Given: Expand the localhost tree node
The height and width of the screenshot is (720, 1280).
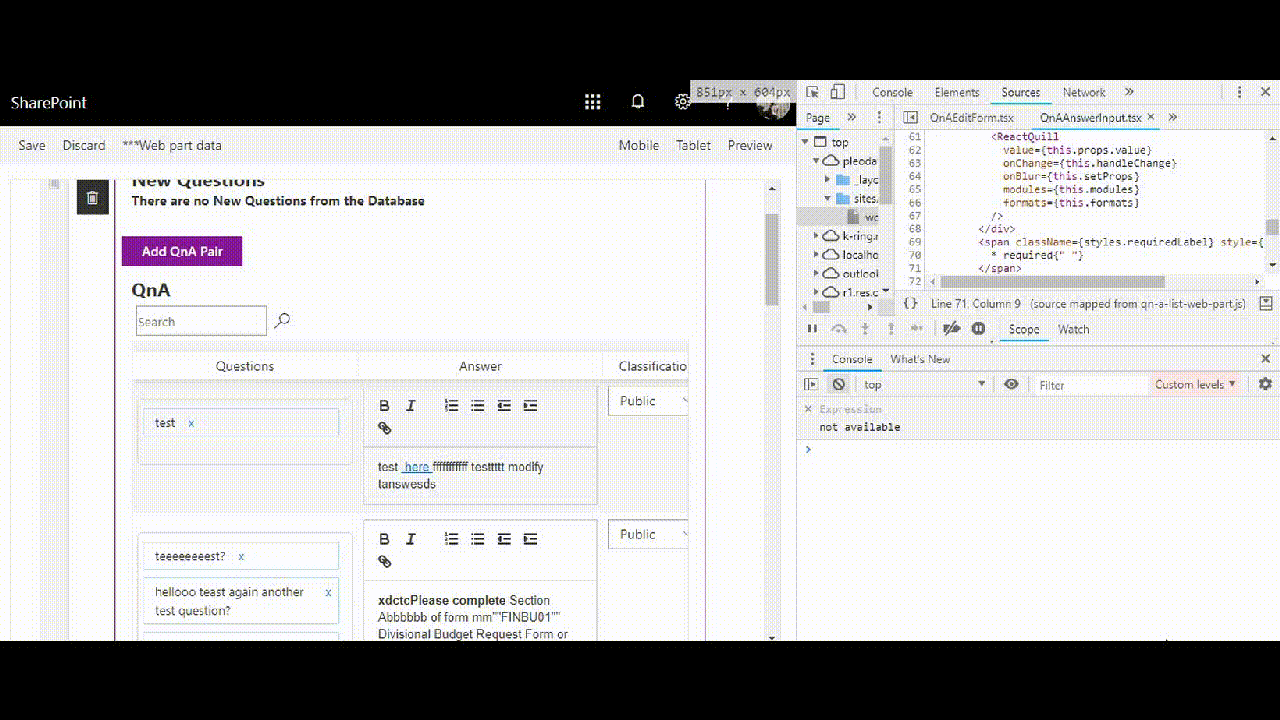Looking at the screenshot, I should [x=816, y=254].
